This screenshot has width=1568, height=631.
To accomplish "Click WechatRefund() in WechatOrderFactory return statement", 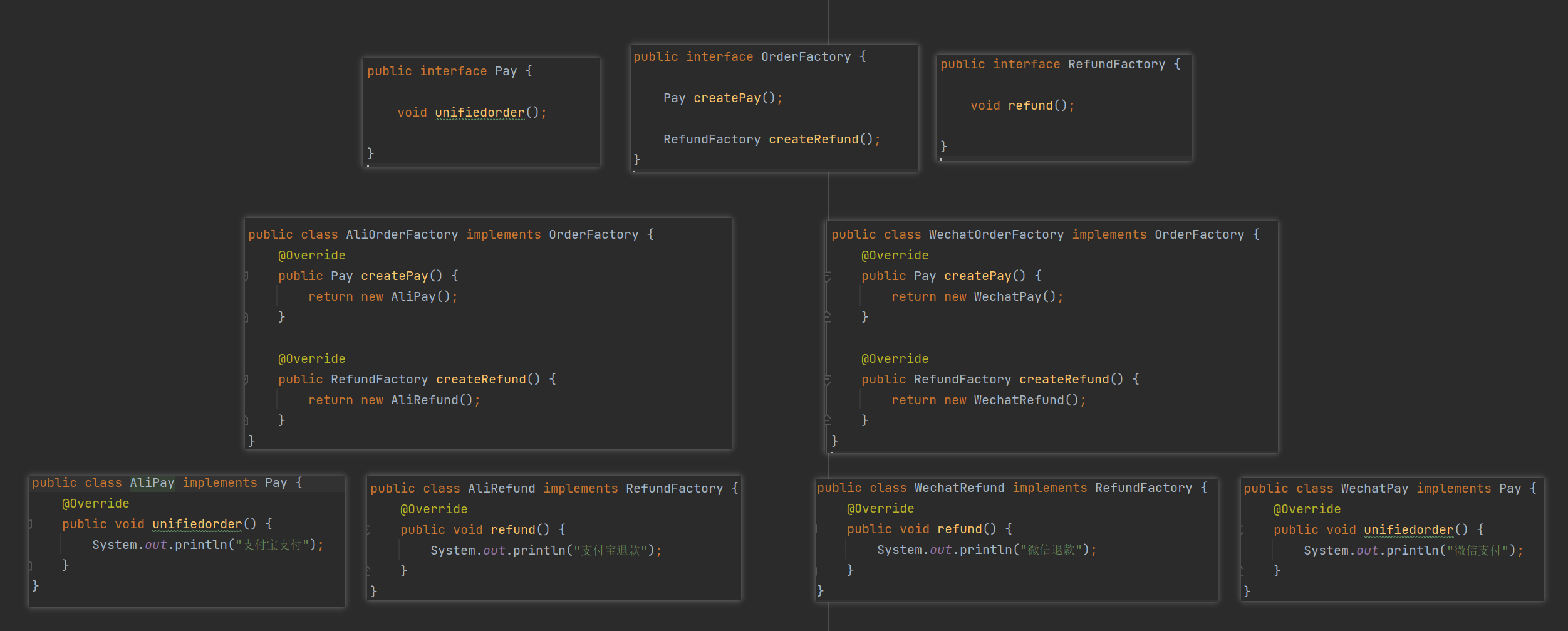I will (1026, 400).
